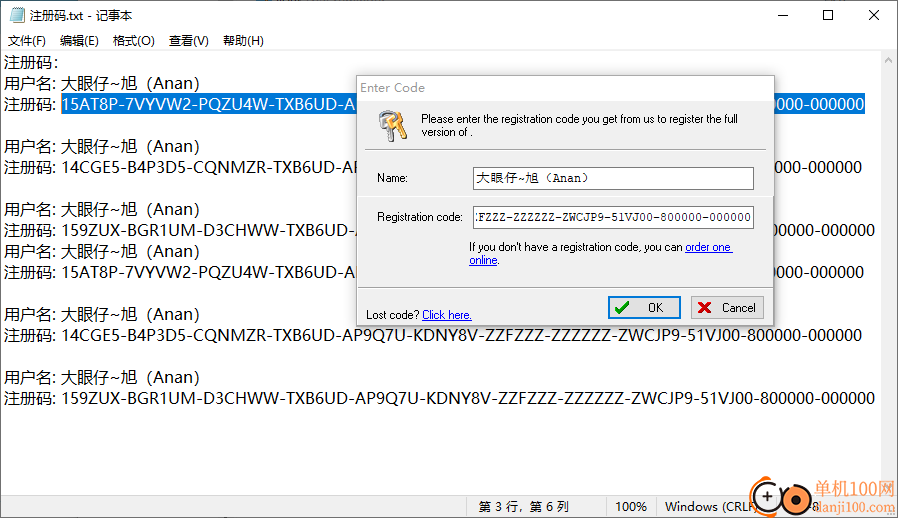
Task: Focus the Name input field
Action: [x=613, y=178]
